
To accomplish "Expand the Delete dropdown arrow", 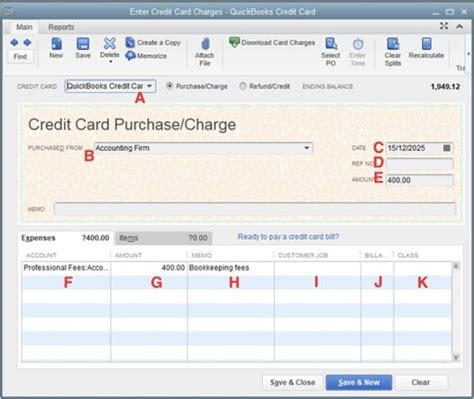I will [x=110, y=62].
